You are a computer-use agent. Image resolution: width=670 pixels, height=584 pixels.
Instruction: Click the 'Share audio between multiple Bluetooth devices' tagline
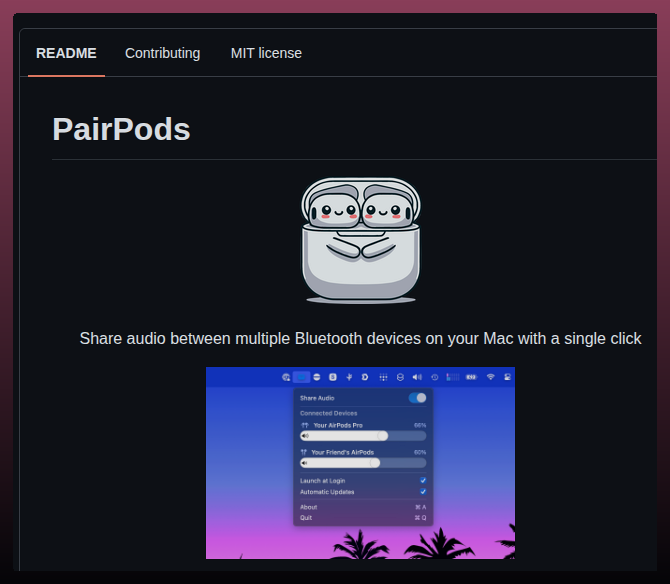[360, 338]
